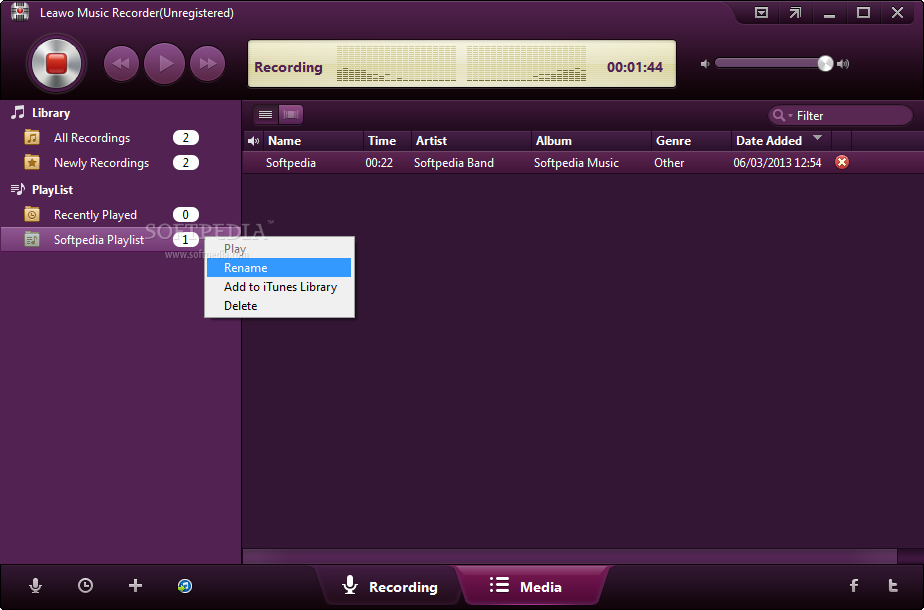Click the Recently Played count badge 0
The image size is (924, 610).
[x=186, y=215]
